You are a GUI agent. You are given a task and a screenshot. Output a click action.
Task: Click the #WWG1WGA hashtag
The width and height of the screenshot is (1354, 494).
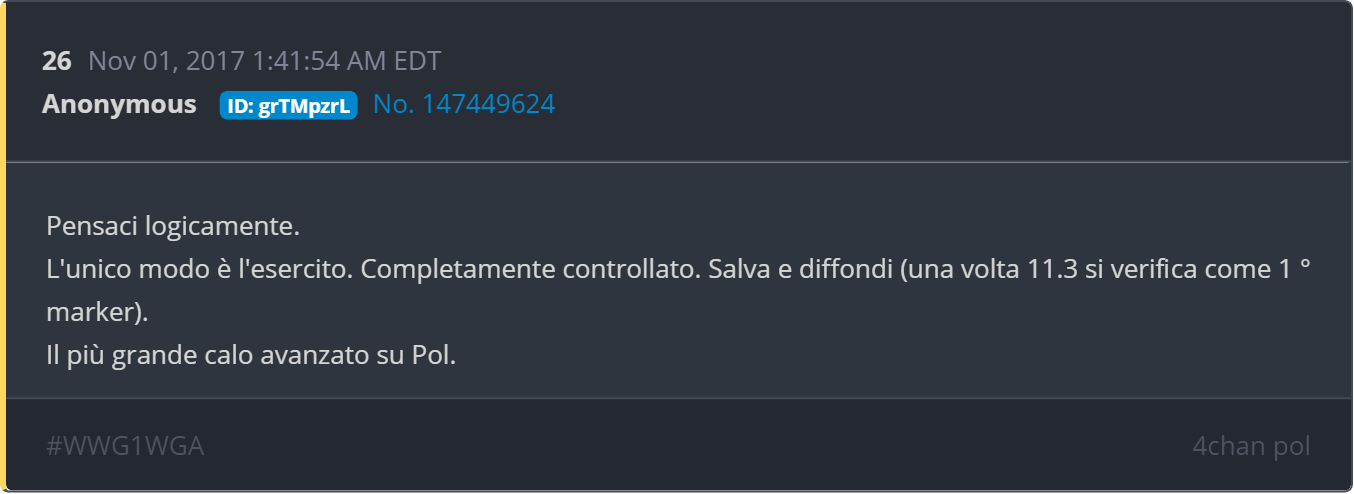(125, 446)
